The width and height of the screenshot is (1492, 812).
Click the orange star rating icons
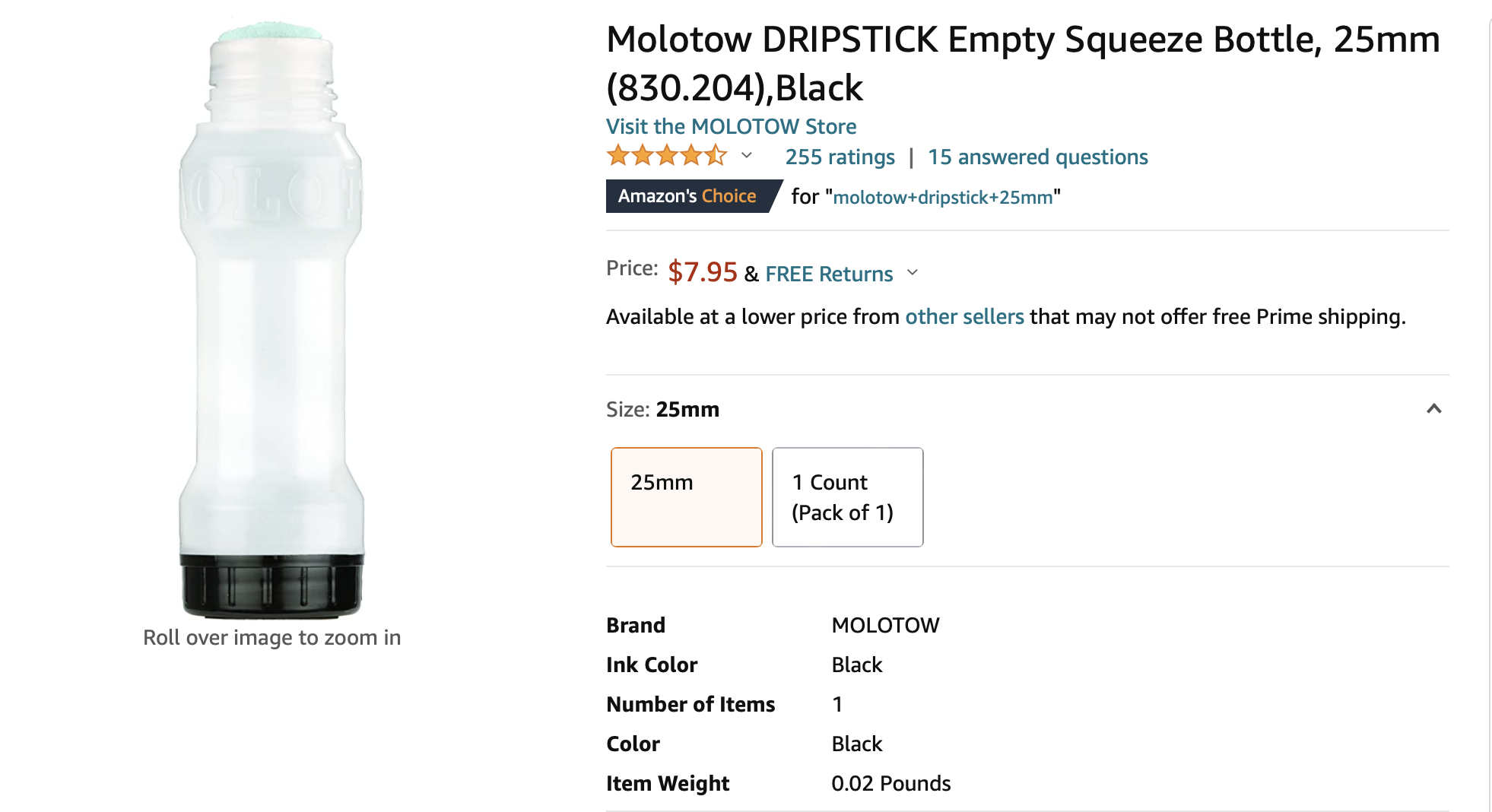pyautogui.click(x=666, y=156)
